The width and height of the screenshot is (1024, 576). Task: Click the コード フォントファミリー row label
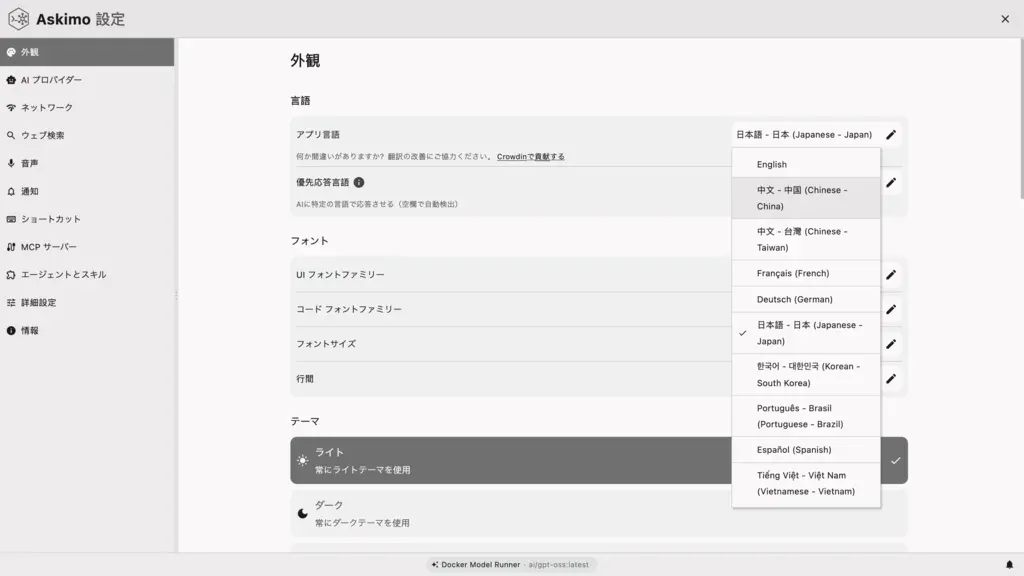point(349,310)
